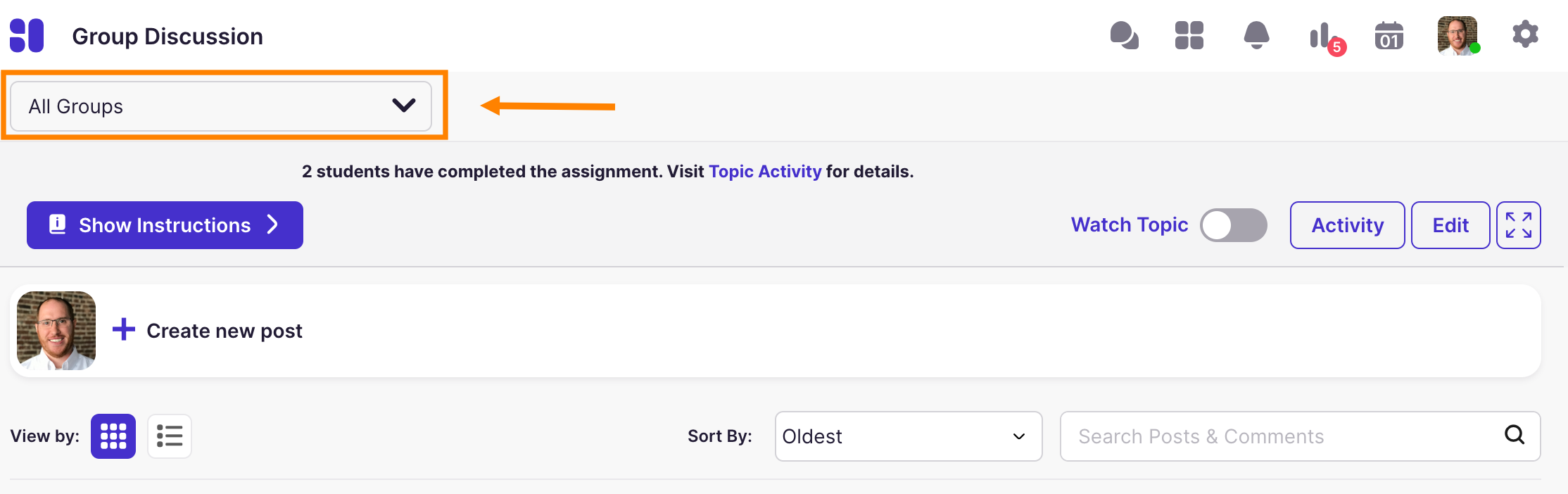Open the chat messages icon
Screen dimensions: 1568x494
coord(1124,35)
